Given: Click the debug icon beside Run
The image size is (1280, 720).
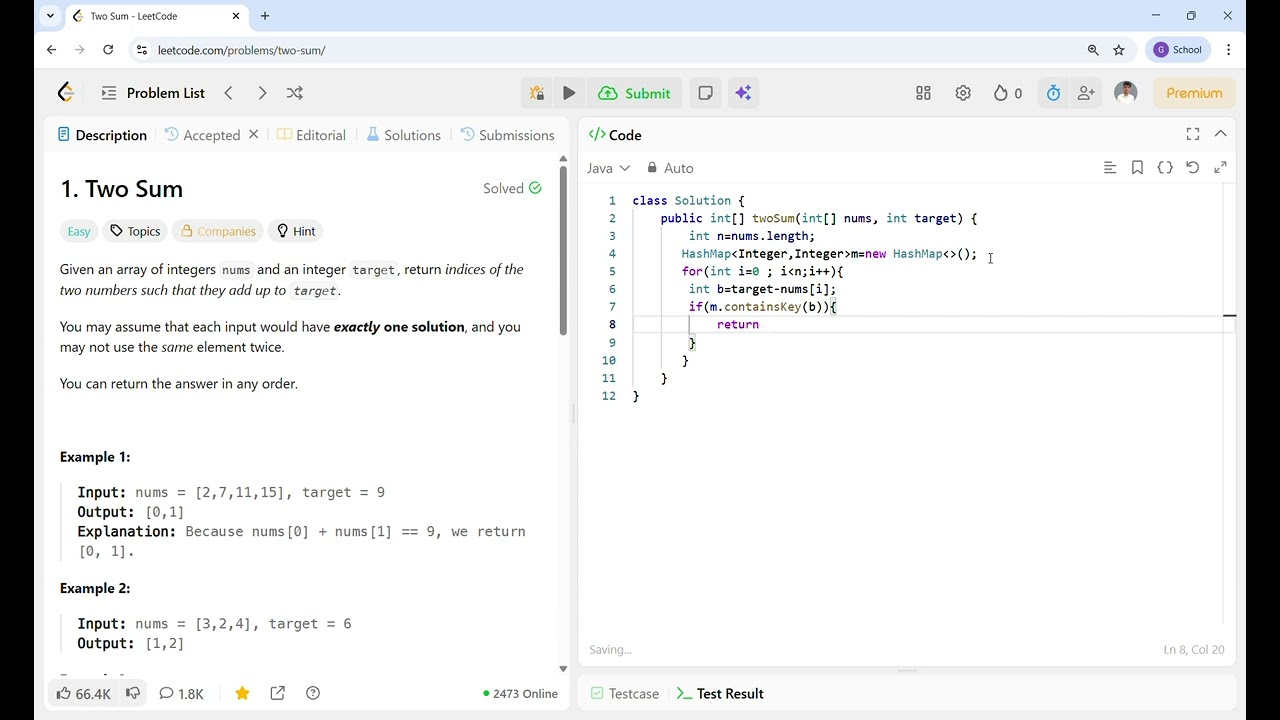Looking at the screenshot, I should click(537, 93).
